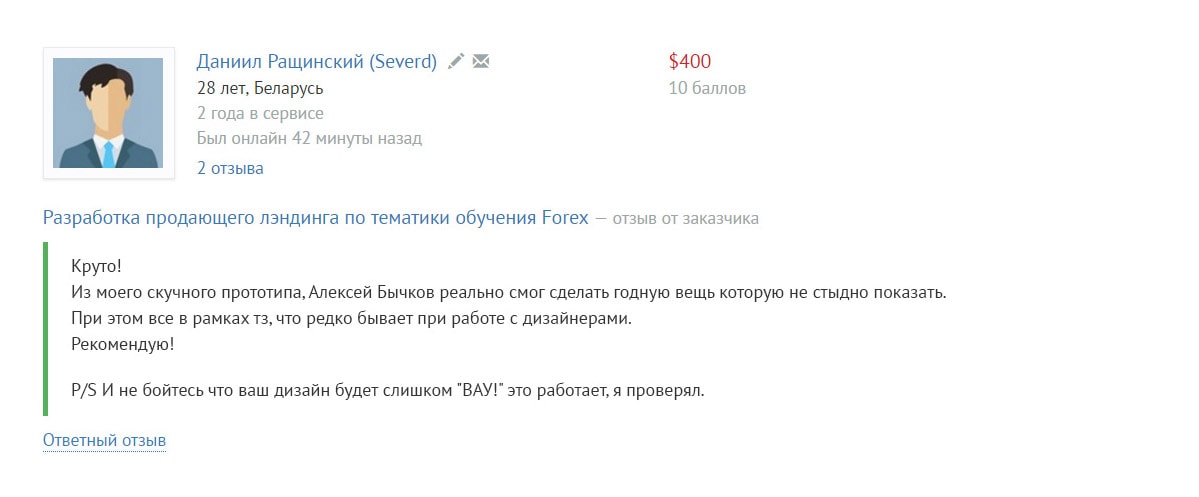Click the '10 баллов' score text
1199x497 pixels.
tap(707, 88)
